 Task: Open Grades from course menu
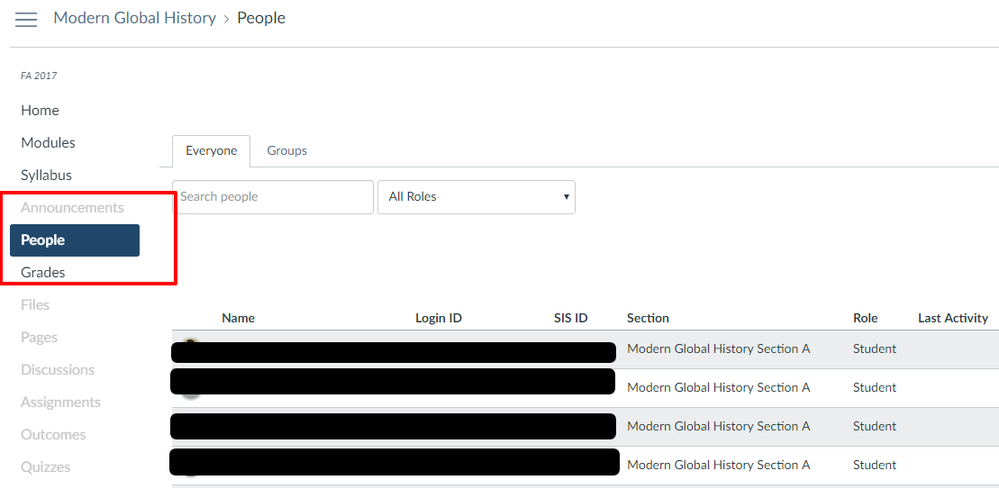coord(43,272)
